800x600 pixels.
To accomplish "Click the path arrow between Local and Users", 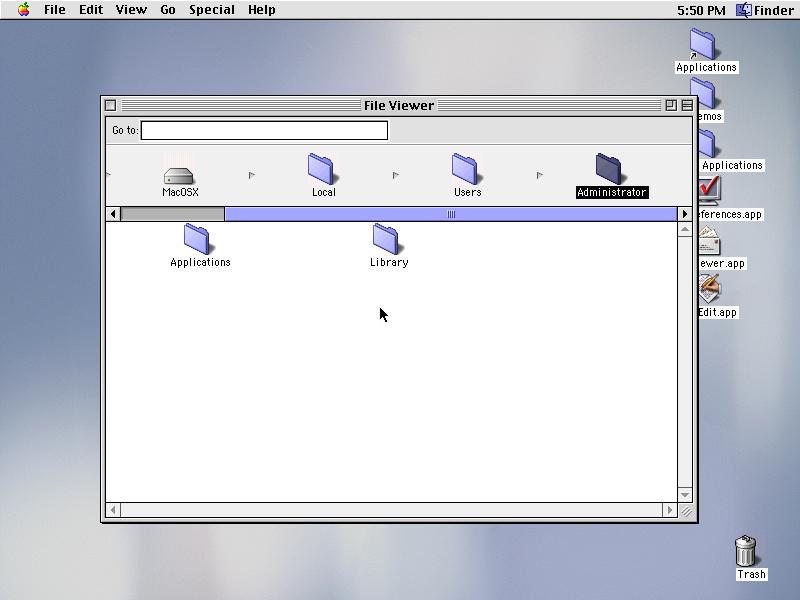I will tap(395, 176).
